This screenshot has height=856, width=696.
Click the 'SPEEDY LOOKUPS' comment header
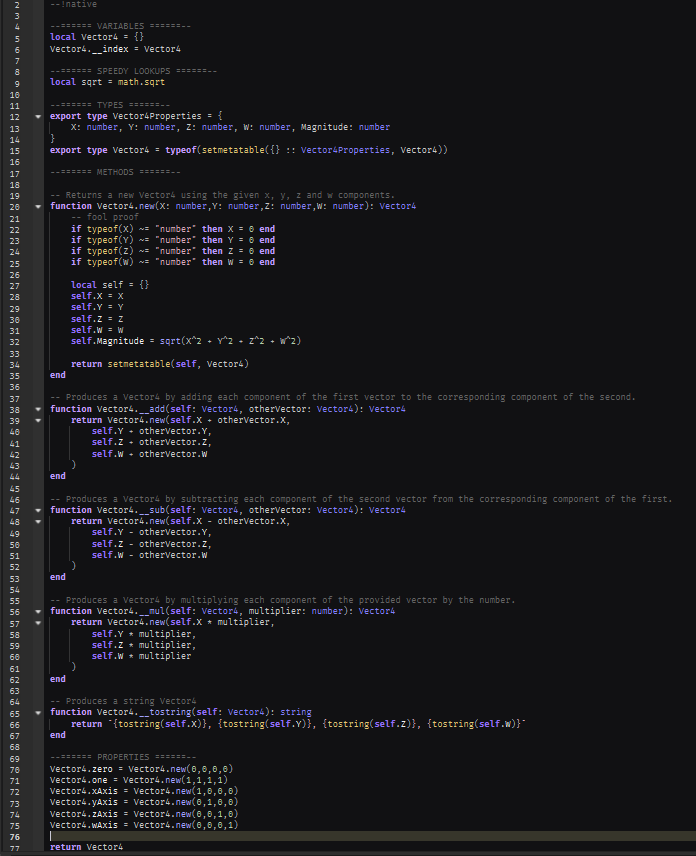point(134,71)
